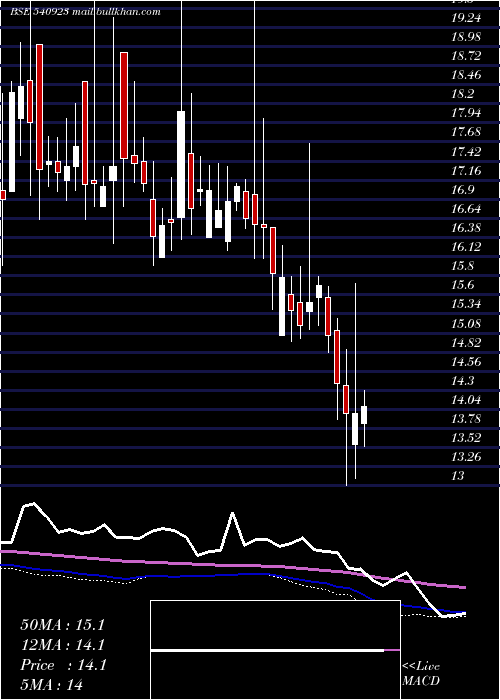
Task: Click the 50MA : 15.1 readout
Action: tap(62, 625)
